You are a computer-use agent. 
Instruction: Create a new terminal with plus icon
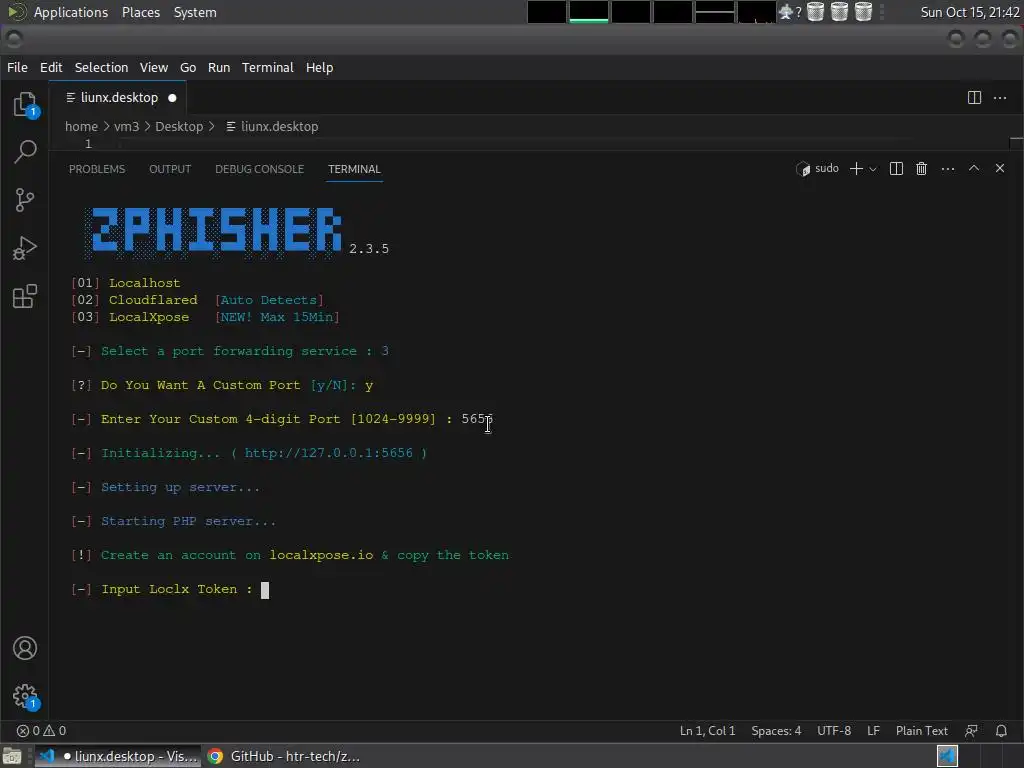coord(856,169)
